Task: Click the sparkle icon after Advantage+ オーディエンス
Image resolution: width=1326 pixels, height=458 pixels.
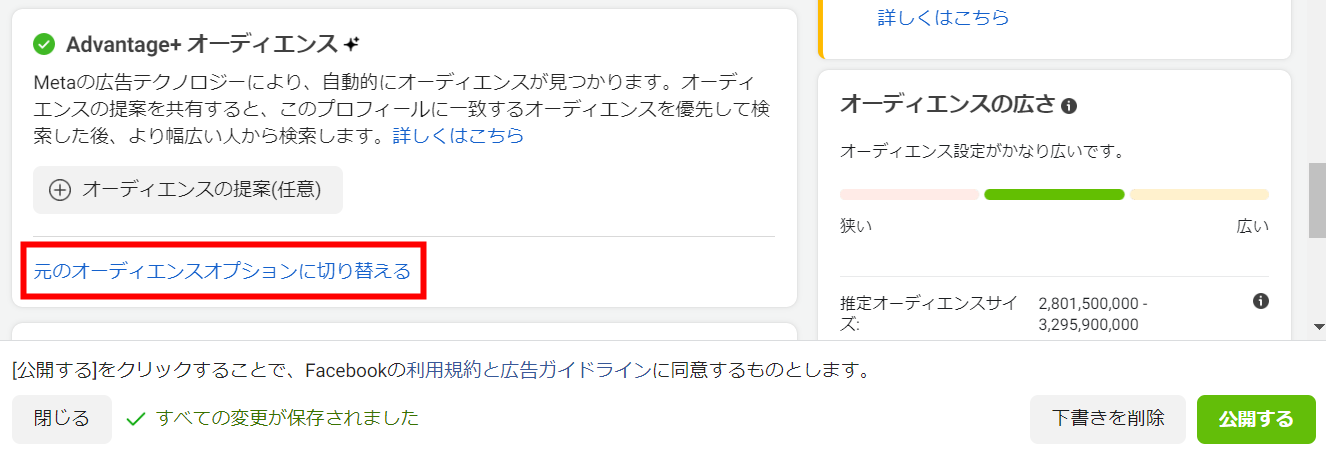Action: tap(351, 44)
